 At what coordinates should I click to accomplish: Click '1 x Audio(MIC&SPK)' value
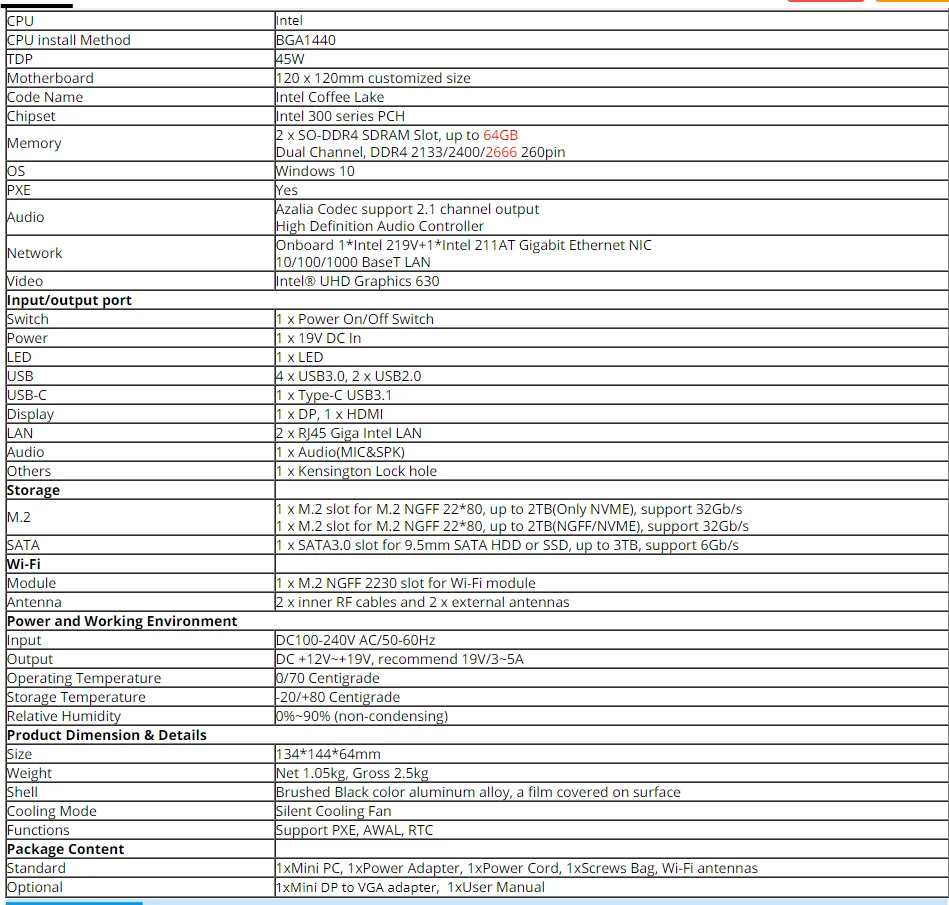click(340, 452)
